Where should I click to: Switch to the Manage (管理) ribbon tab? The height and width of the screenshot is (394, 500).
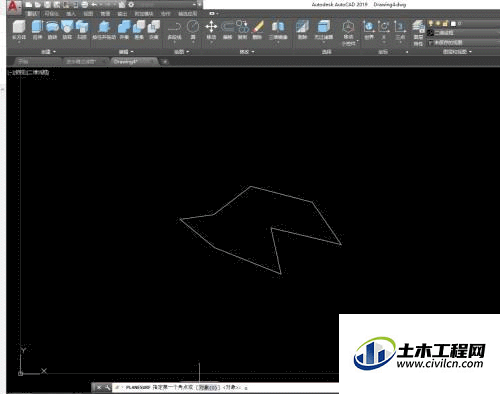pyautogui.click(x=105, y=14)
